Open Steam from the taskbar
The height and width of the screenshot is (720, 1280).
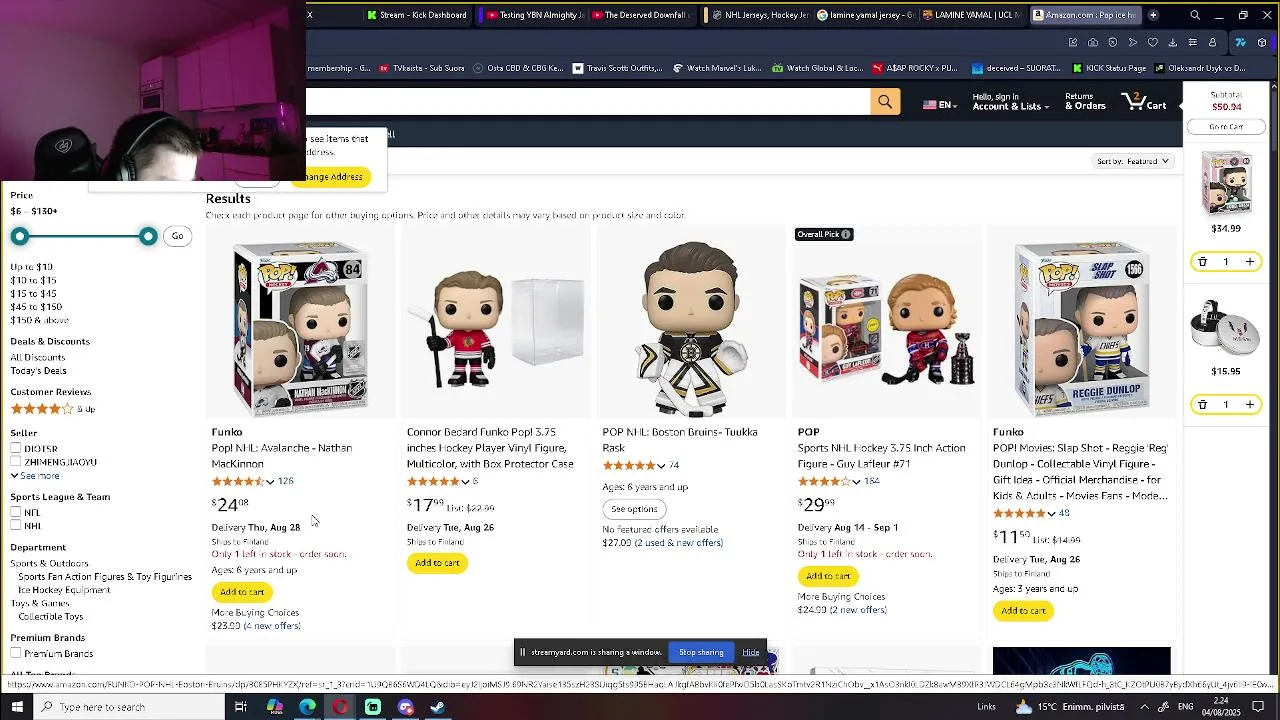(x=437, y=707)
